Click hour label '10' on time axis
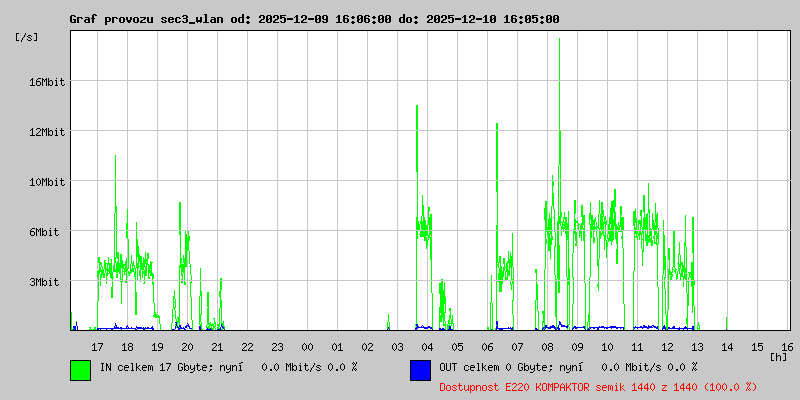Screen dimensions: 800x400 pos(608,347)
